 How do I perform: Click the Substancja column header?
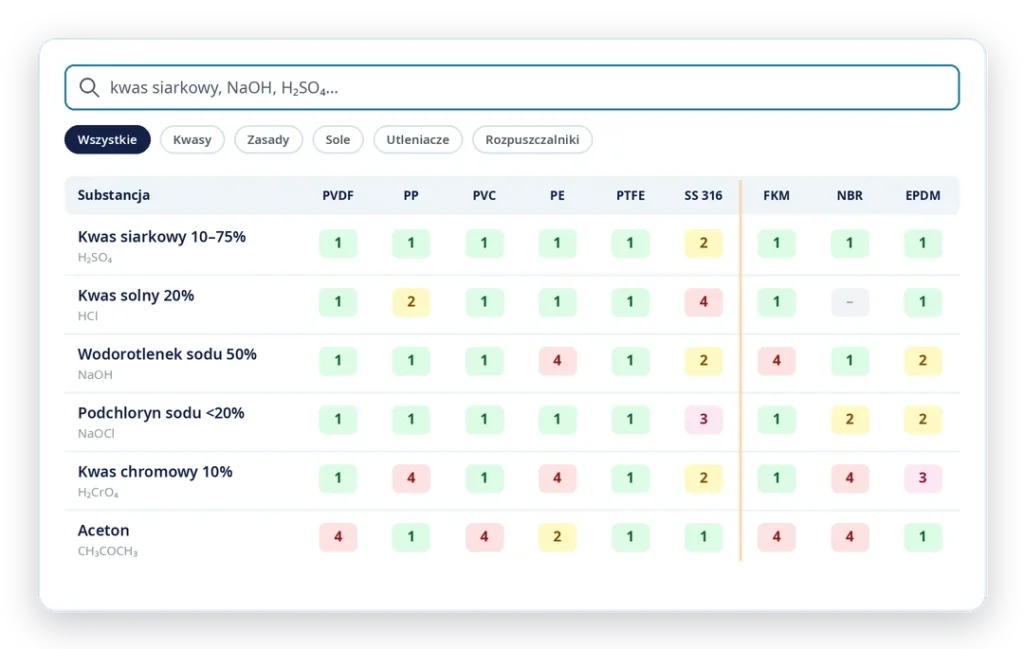point(114,195)
